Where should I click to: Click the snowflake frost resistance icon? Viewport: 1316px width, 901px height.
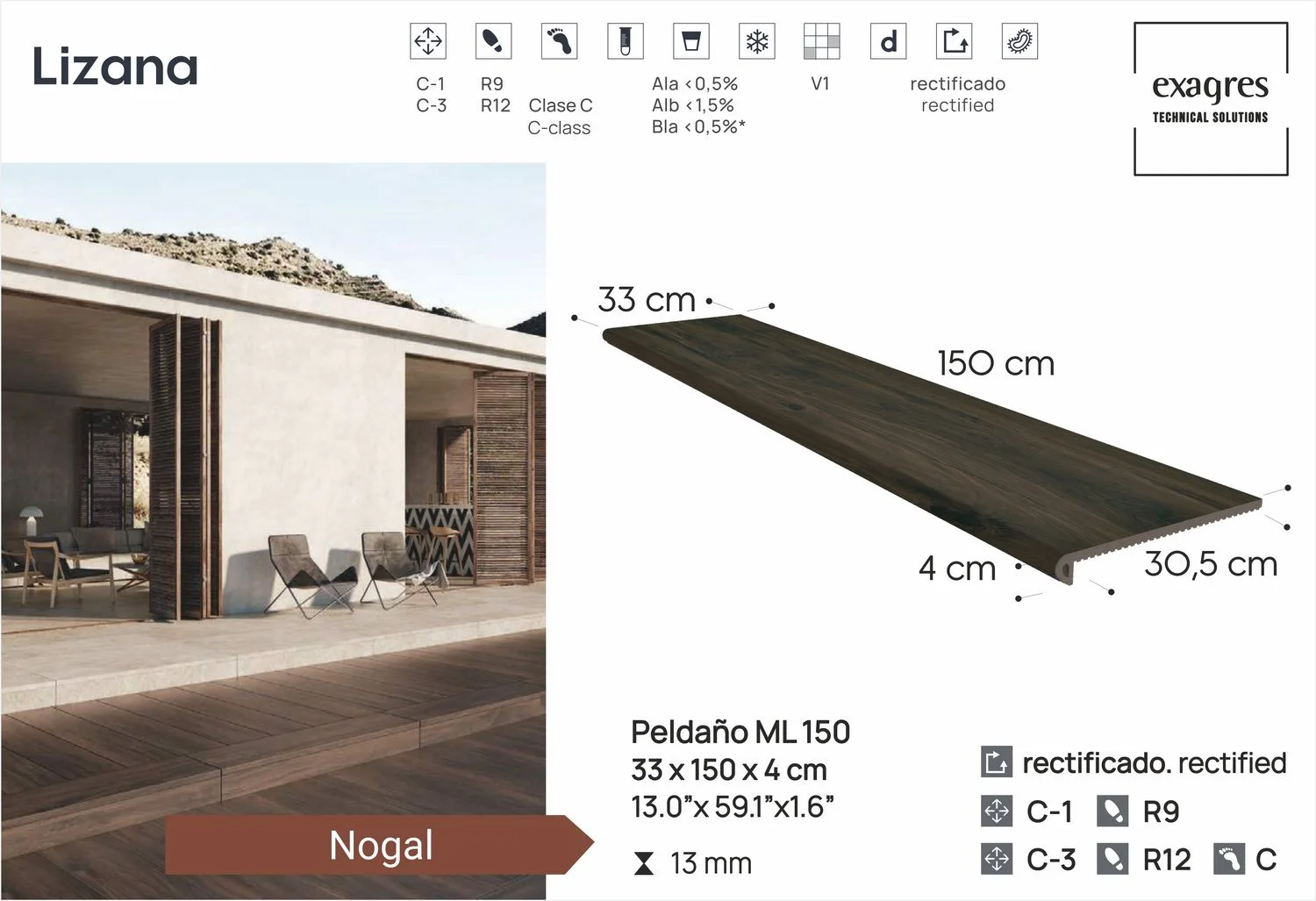[756, 41]
